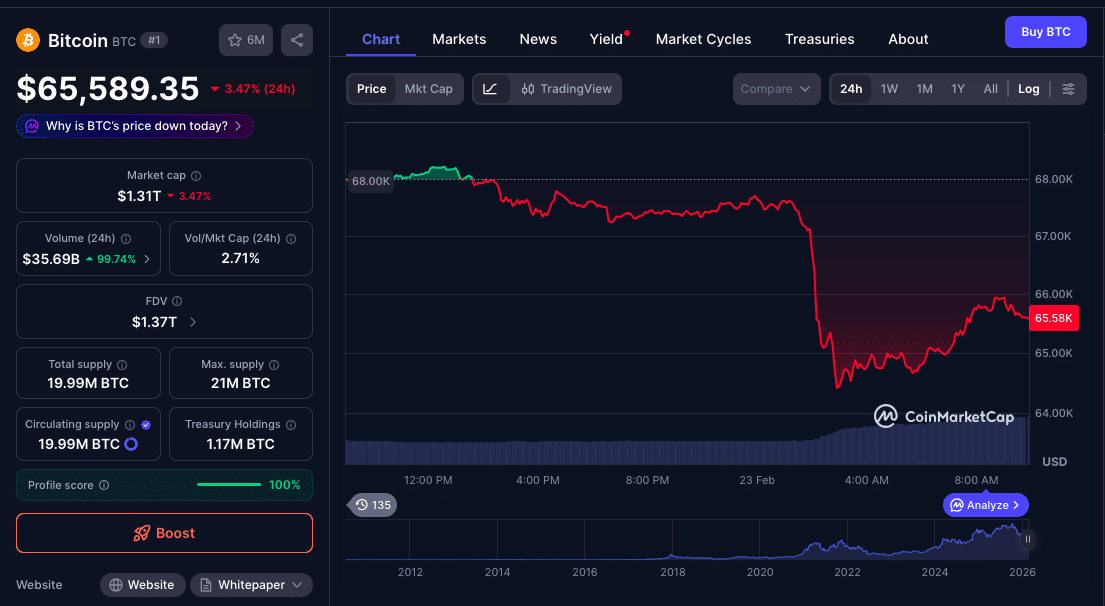Click the $65,589.35 price text
The width and height of the screenshot is (1105, 606).
(108, 89)
